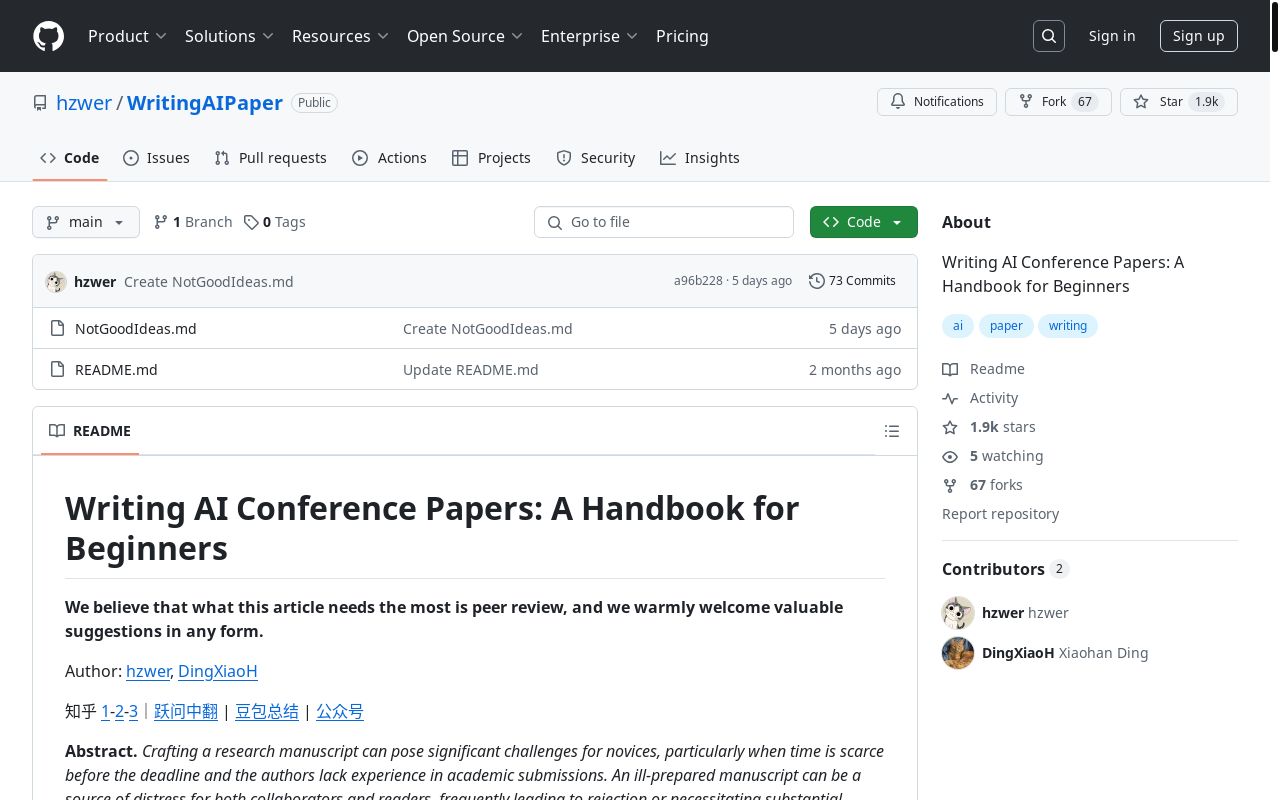Expand the green Code dropdown button
The width and height of the screenshot is (1280, 800).
pyautogui.click(x=863, y=222)
